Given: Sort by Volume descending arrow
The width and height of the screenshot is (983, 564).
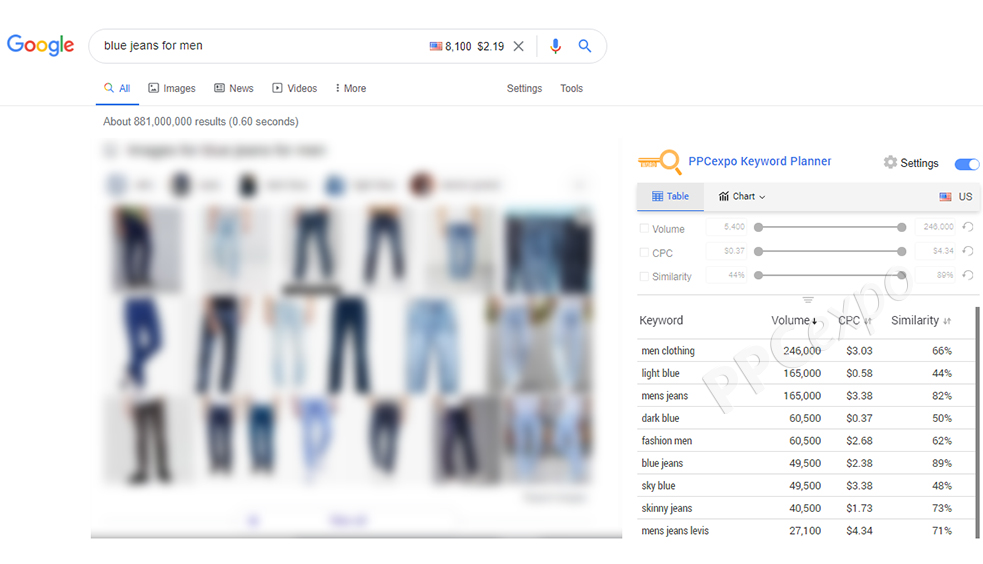Looking at the screenshot, I should coord(814,321).
